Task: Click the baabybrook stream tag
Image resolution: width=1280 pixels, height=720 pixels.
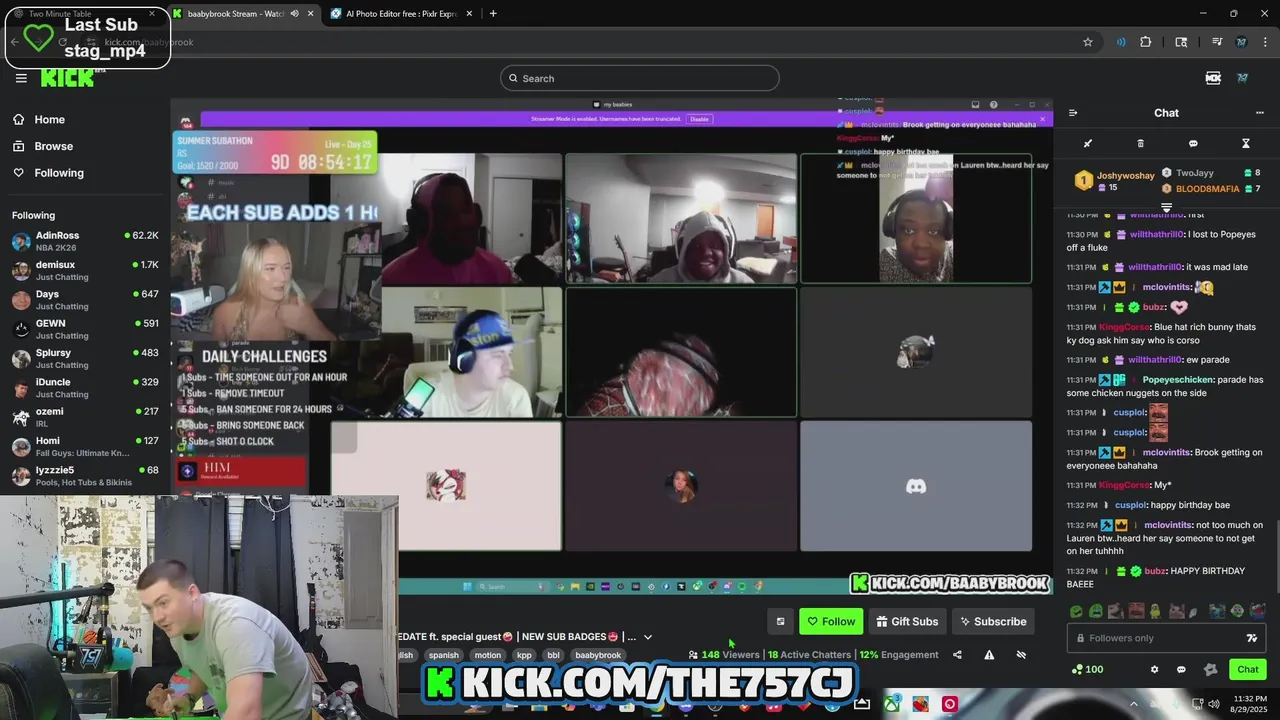Action: [598, 655]
